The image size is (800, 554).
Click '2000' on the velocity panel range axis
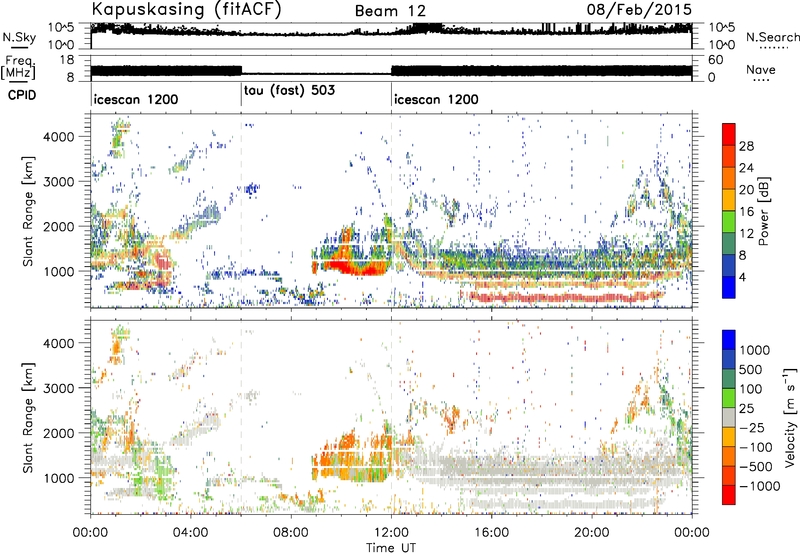[x=58, y=433]
